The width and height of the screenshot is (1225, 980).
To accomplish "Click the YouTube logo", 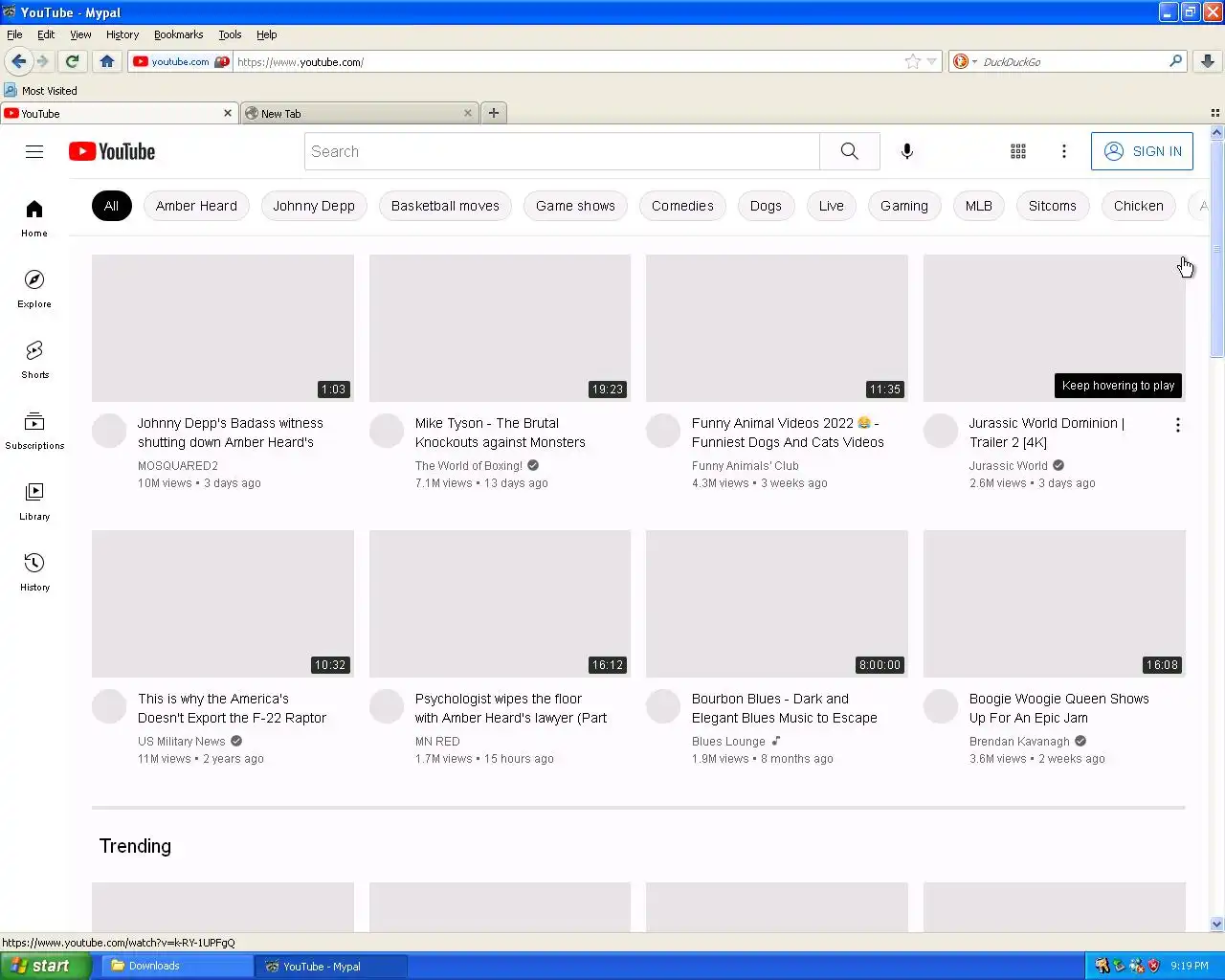I will (x=112, y=151).
